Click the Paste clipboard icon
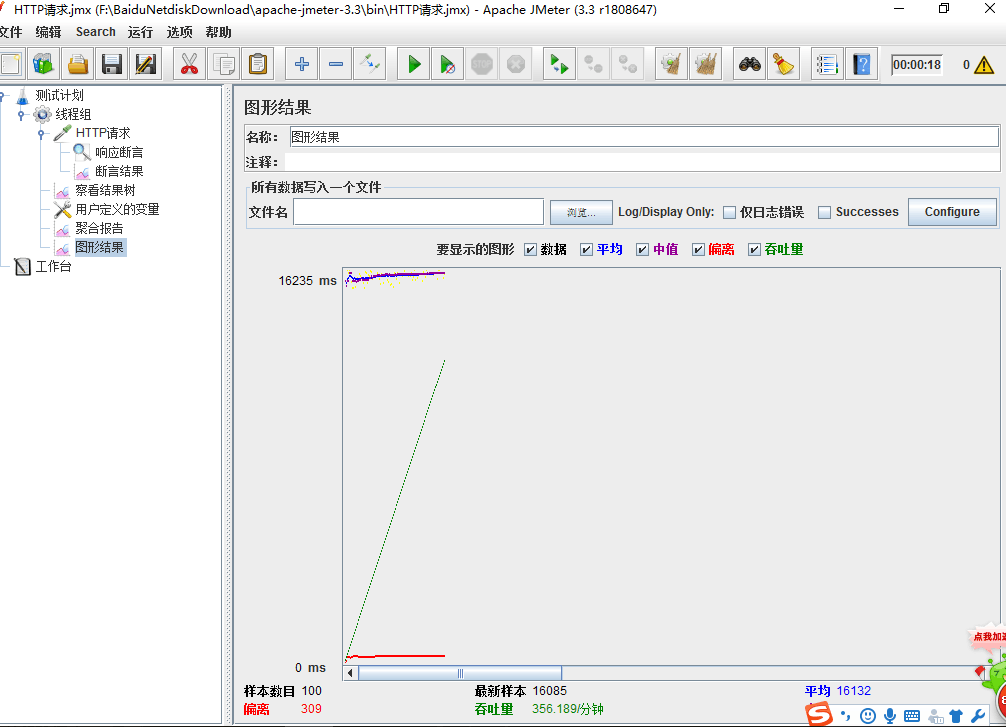1006x727 pixels. 258,64
